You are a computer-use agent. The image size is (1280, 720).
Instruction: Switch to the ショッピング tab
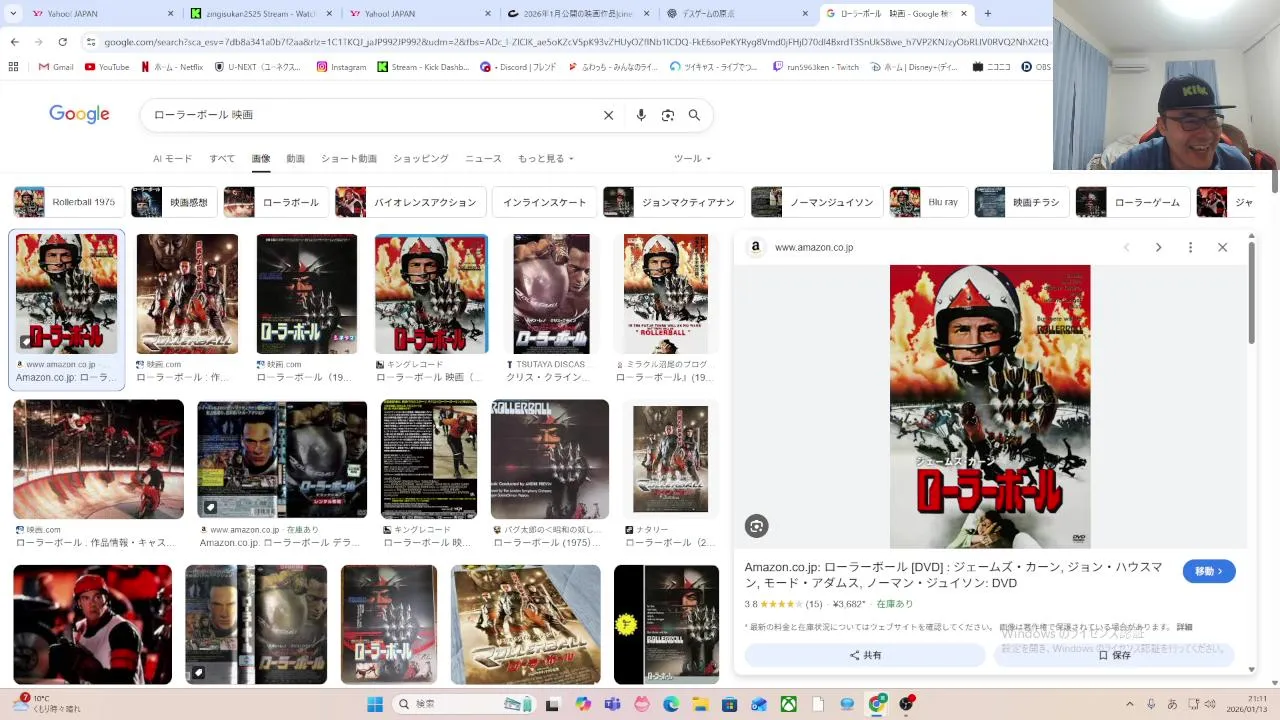pos(421,159)
